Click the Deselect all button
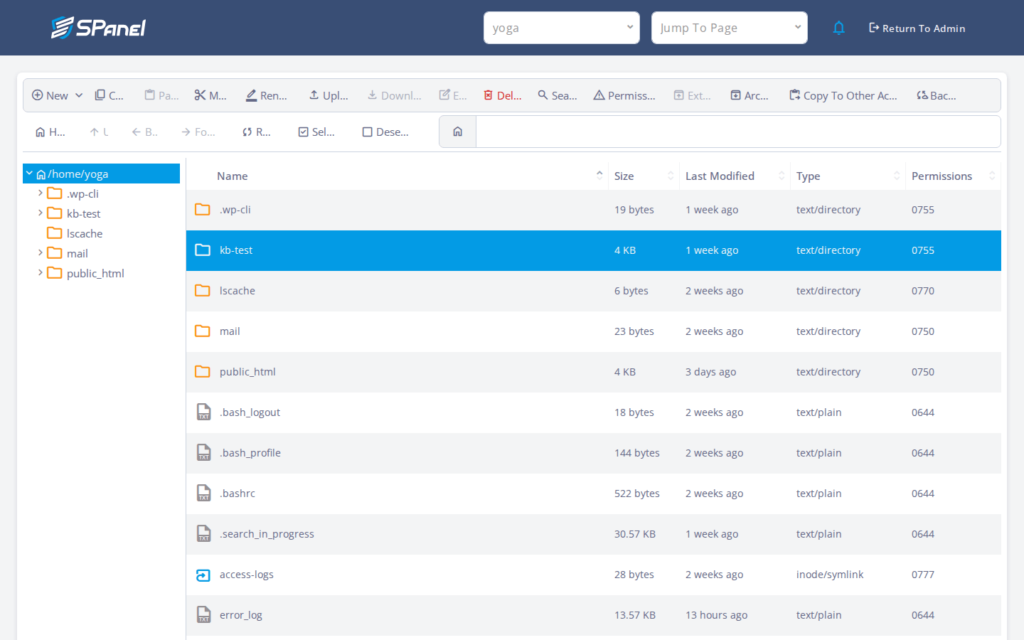This screenshot has width=1024, height=640. (385, 132)
